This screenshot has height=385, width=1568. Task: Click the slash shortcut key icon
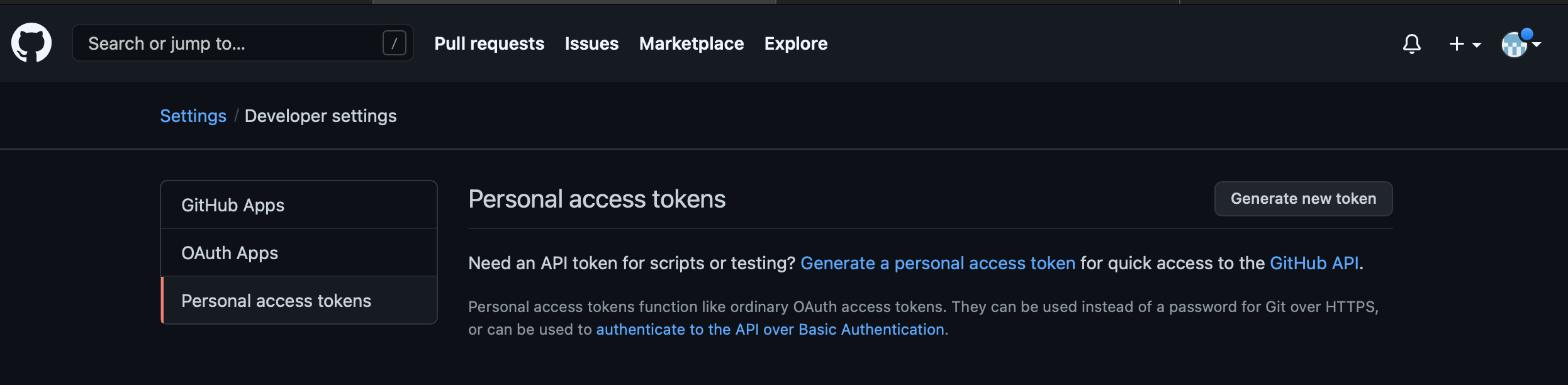[x=395, y=43]
